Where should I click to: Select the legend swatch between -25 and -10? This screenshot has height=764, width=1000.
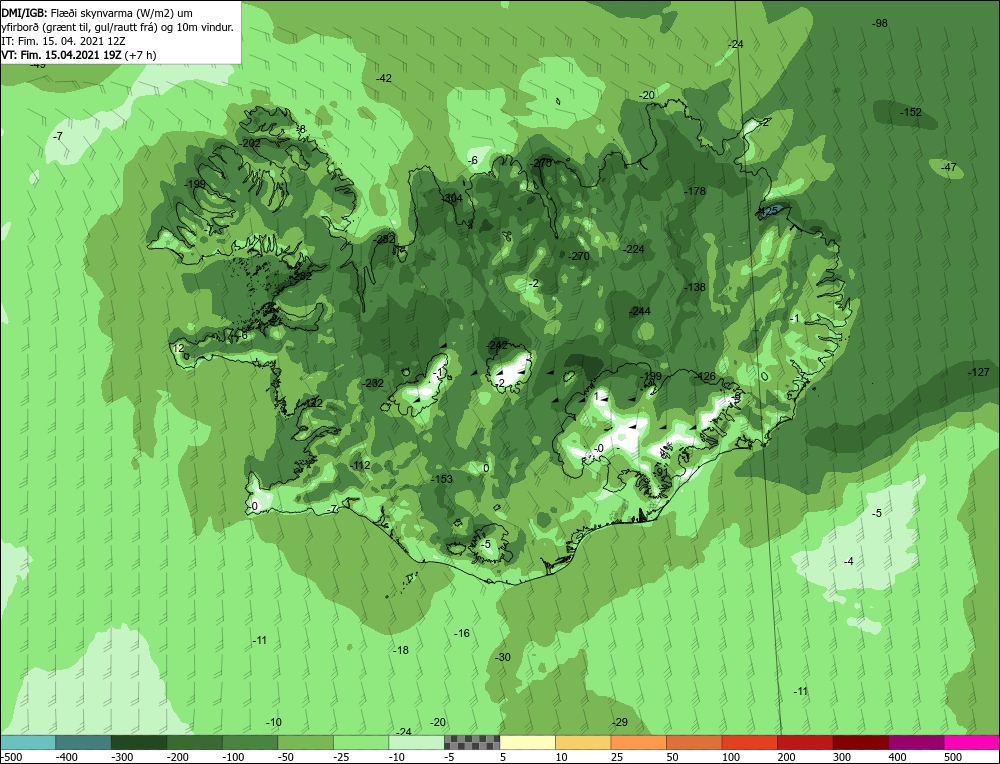click(360, 742)
